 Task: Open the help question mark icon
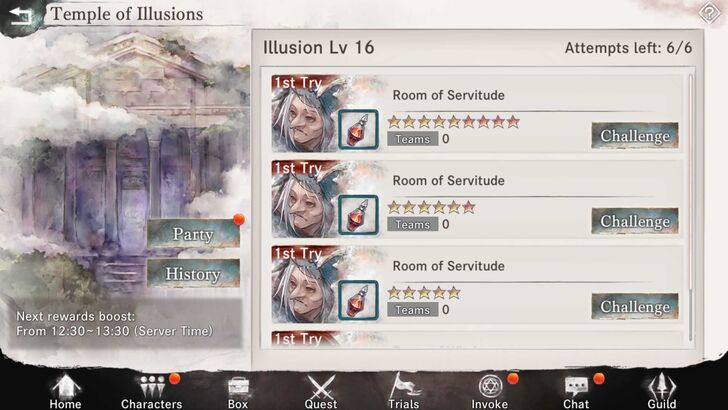click(709, 13)
